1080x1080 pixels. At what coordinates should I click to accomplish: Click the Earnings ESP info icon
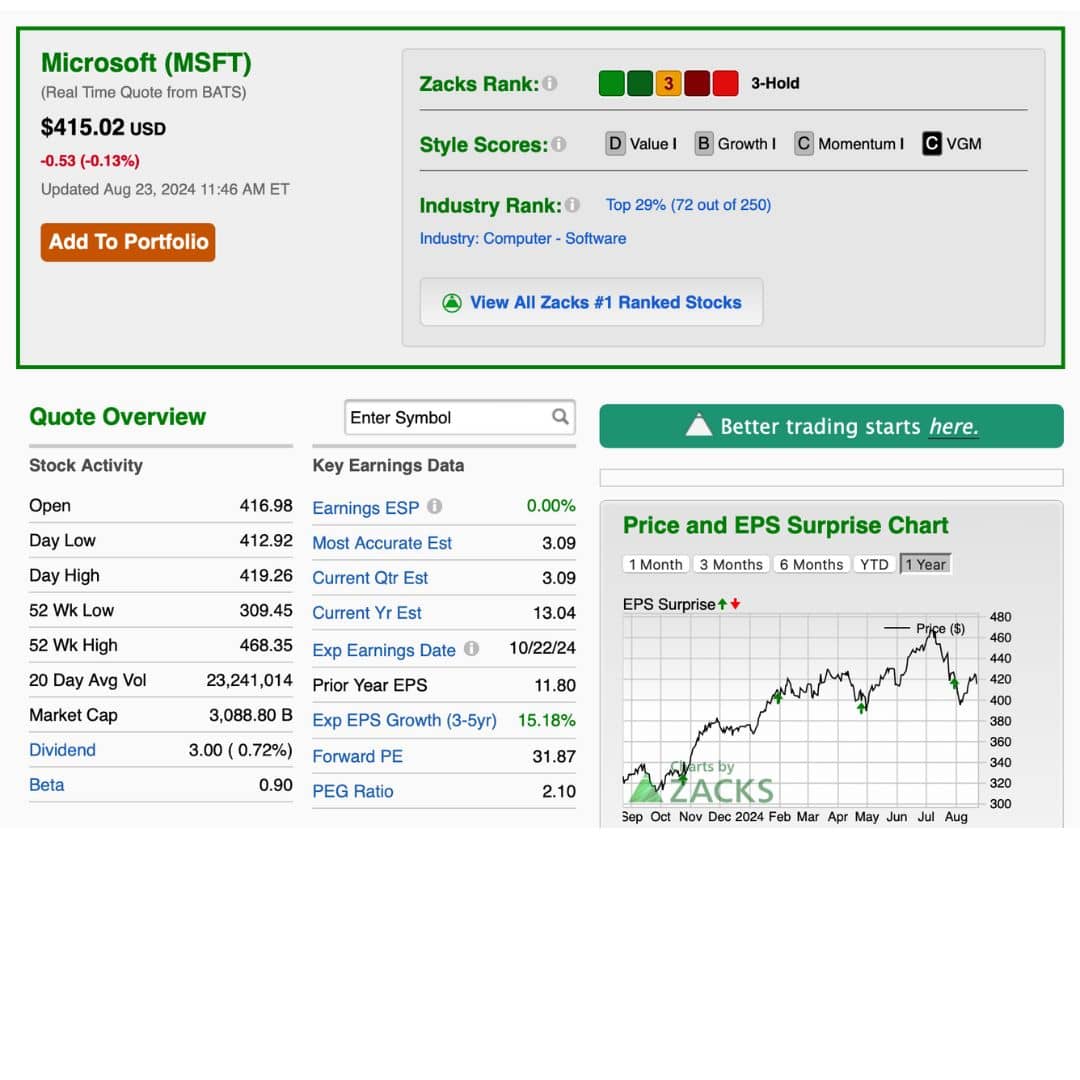[x=434, y=506]
